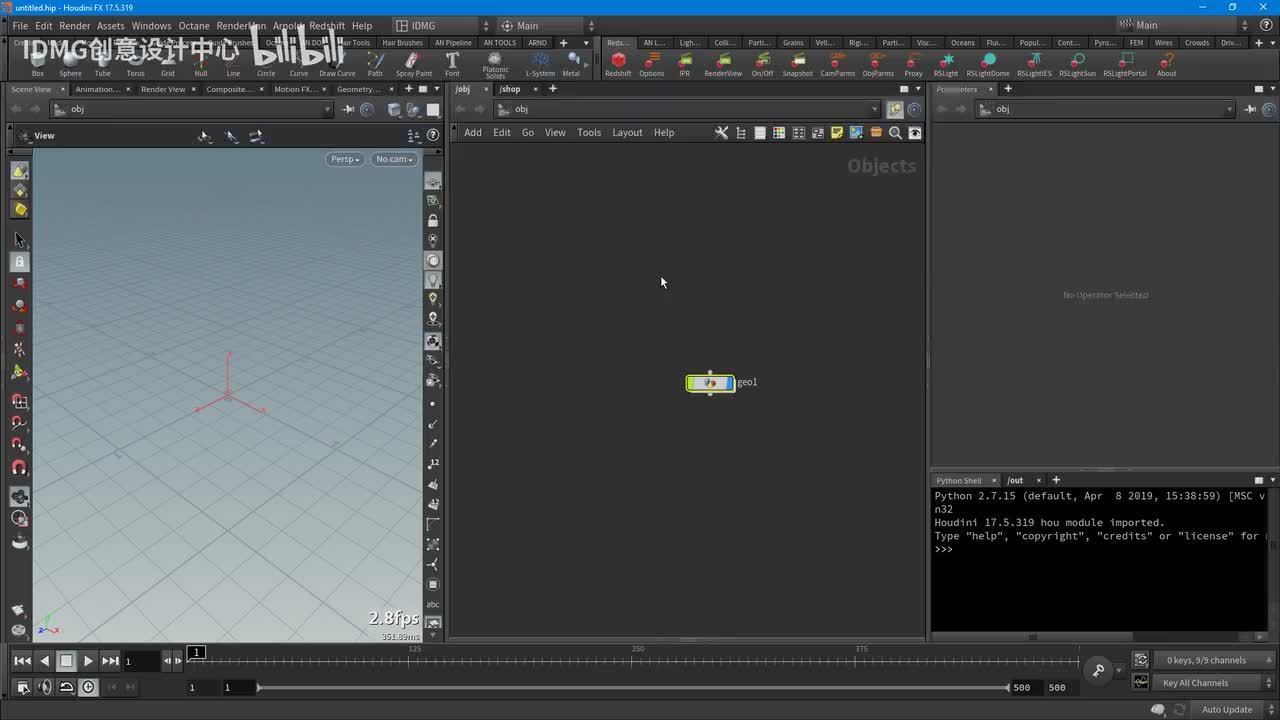The height and width of the screenshot is (720, 1280).
Task: Click the timeline frame 1 marker
Action: pyautogui.click(x=197, y=652)
